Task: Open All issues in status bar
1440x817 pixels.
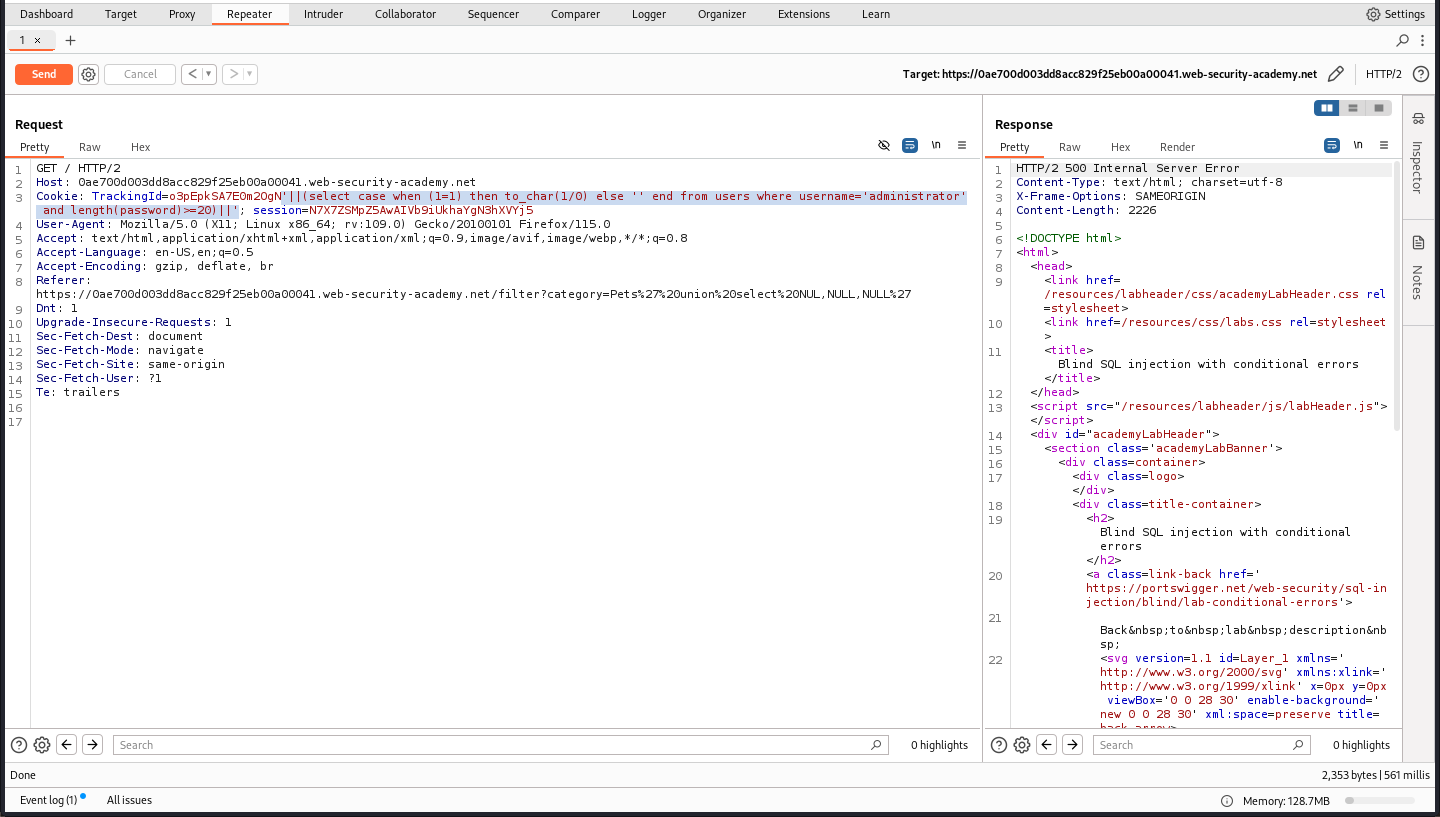Action: click(129, 801)
